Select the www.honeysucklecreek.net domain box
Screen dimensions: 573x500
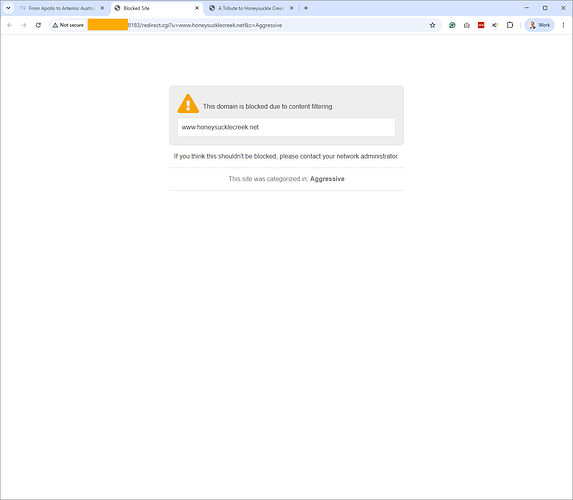pos(286,127)
